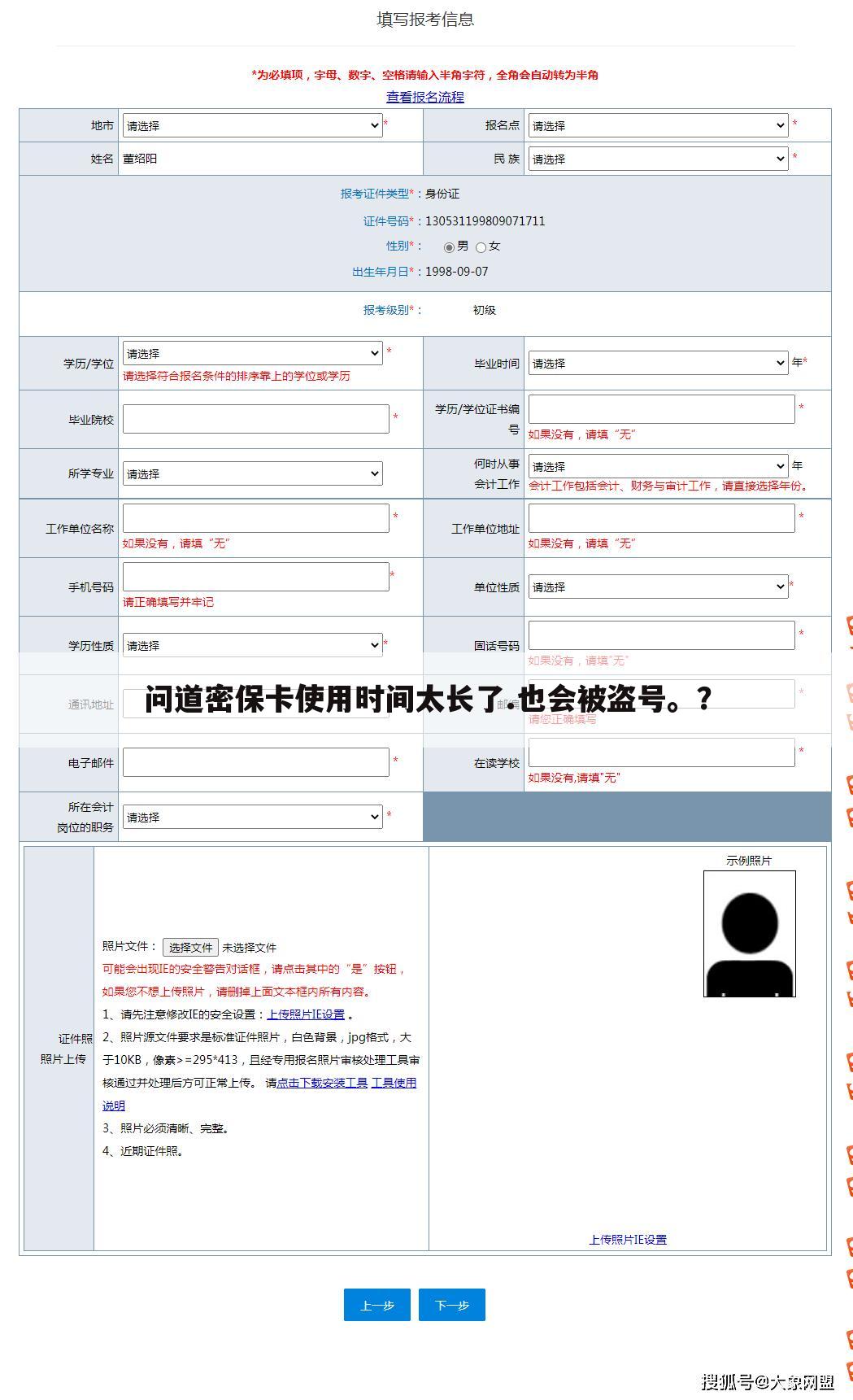Click the 点击下载安装工具 link

tap(323, 1083)
